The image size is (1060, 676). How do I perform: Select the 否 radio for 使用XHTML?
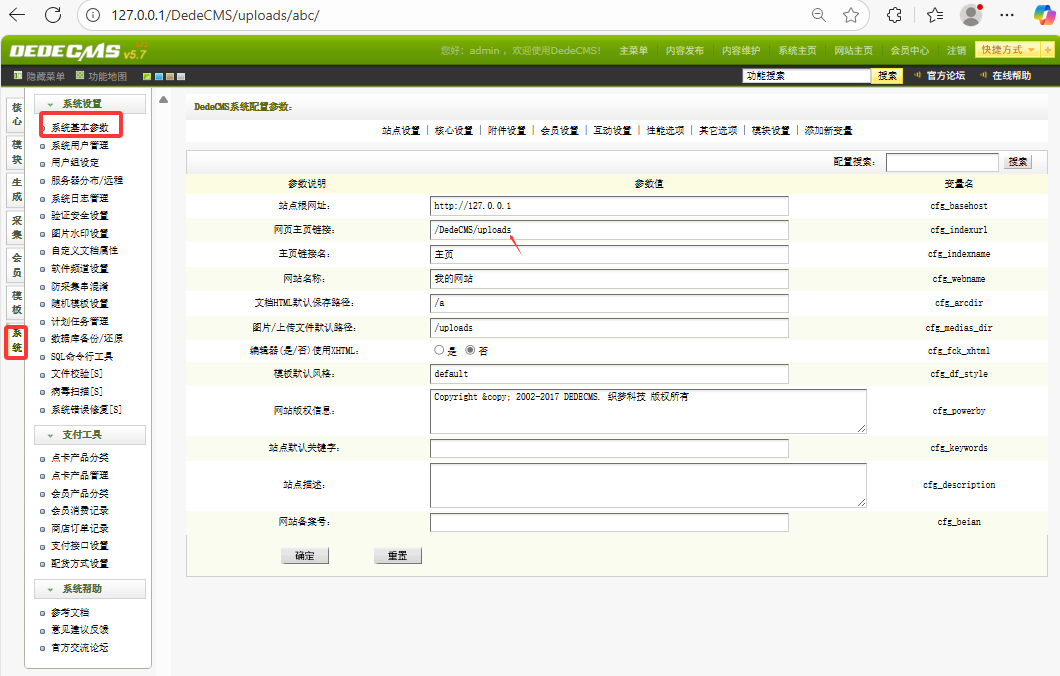click(x=470, y=350)
